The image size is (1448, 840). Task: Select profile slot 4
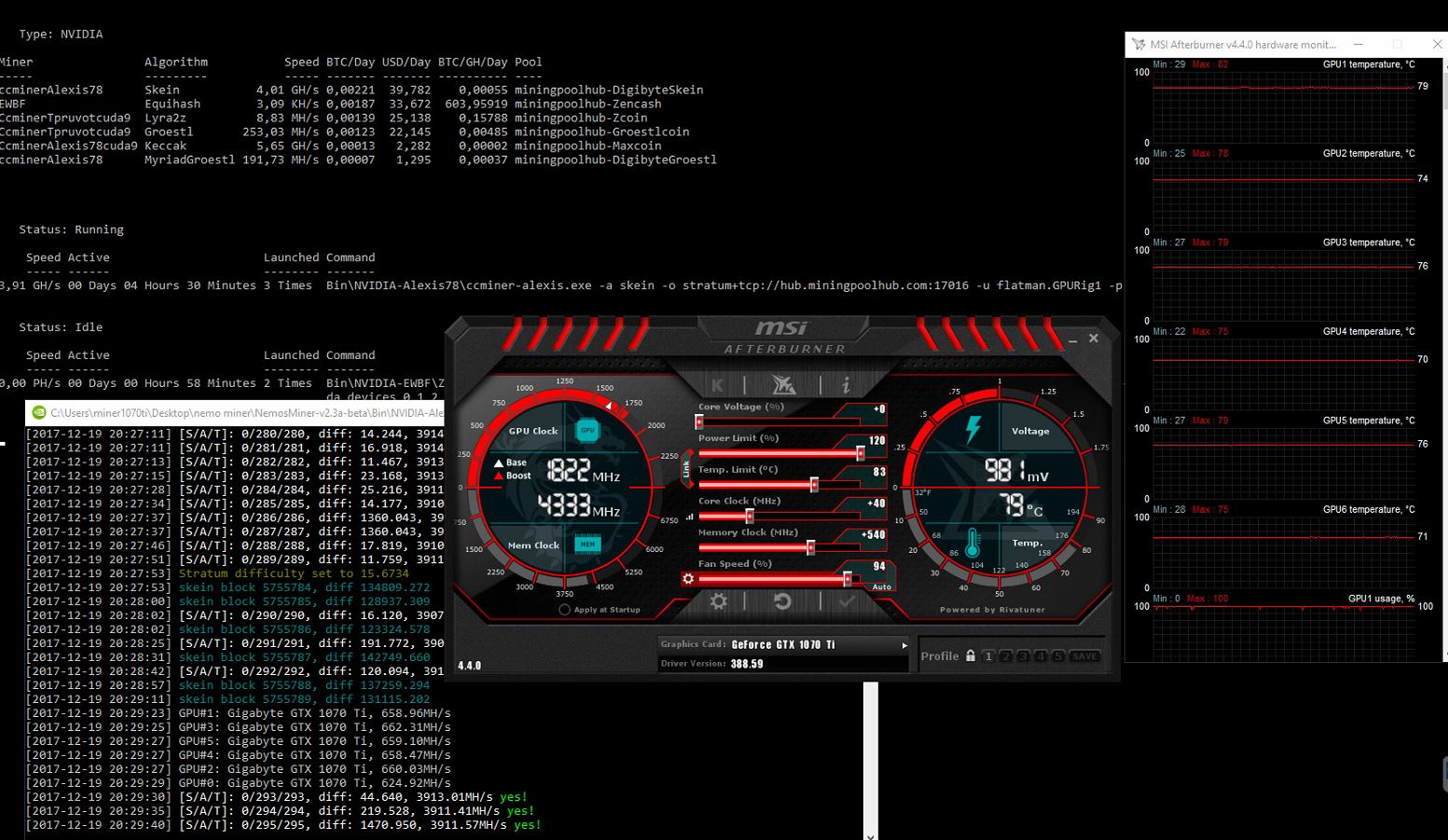pos(1041,656)
